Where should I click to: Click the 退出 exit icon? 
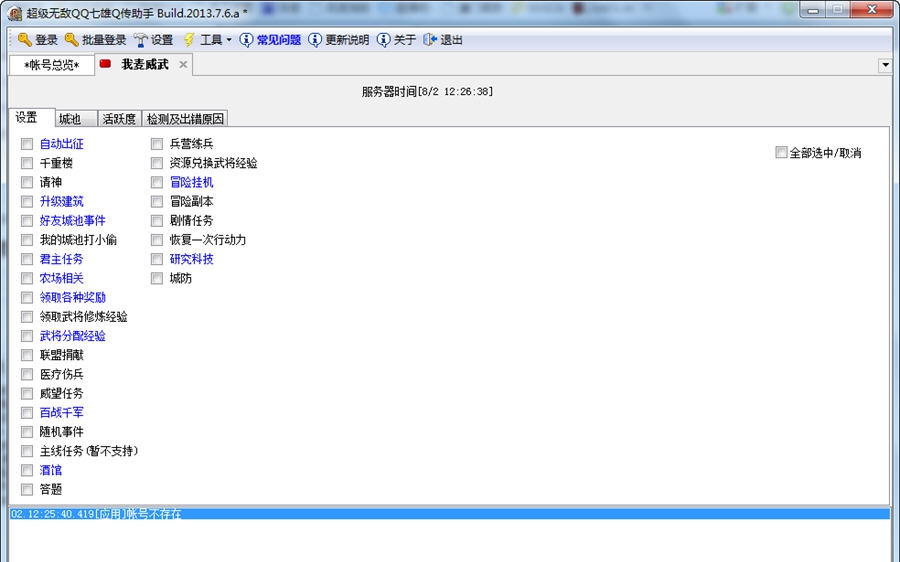430,40
